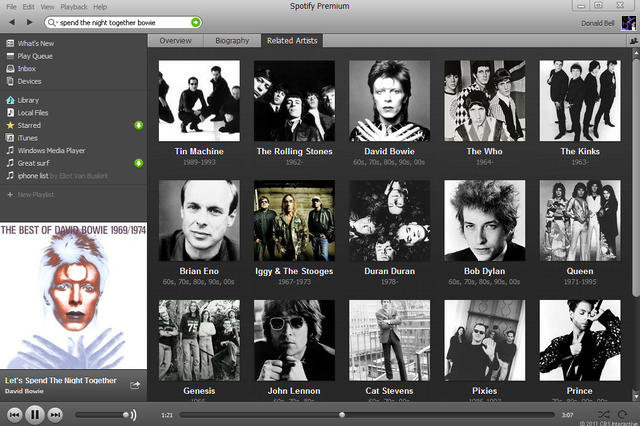Open the Duran Duran artist photo
Viewport: 640px width, 426px height.
pos(389,220)
